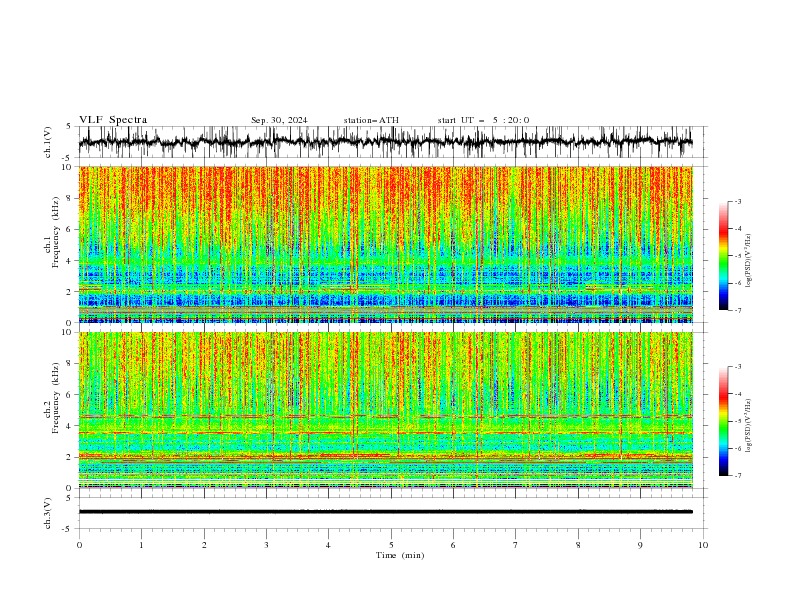792x612 pixels.
Task: Click the log(PSD) label of ch.1 colorbar
Action: (x=749, y=261)
